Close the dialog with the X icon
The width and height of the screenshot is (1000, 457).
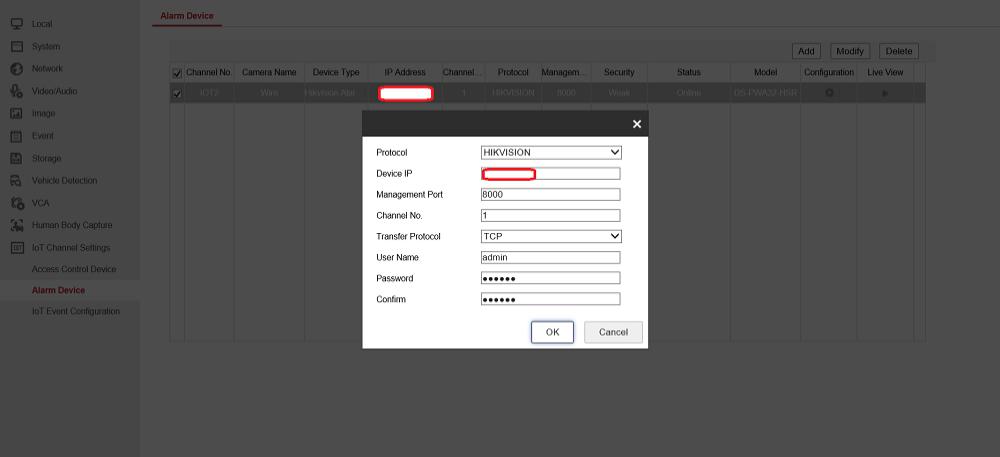(x=637, y=124)
